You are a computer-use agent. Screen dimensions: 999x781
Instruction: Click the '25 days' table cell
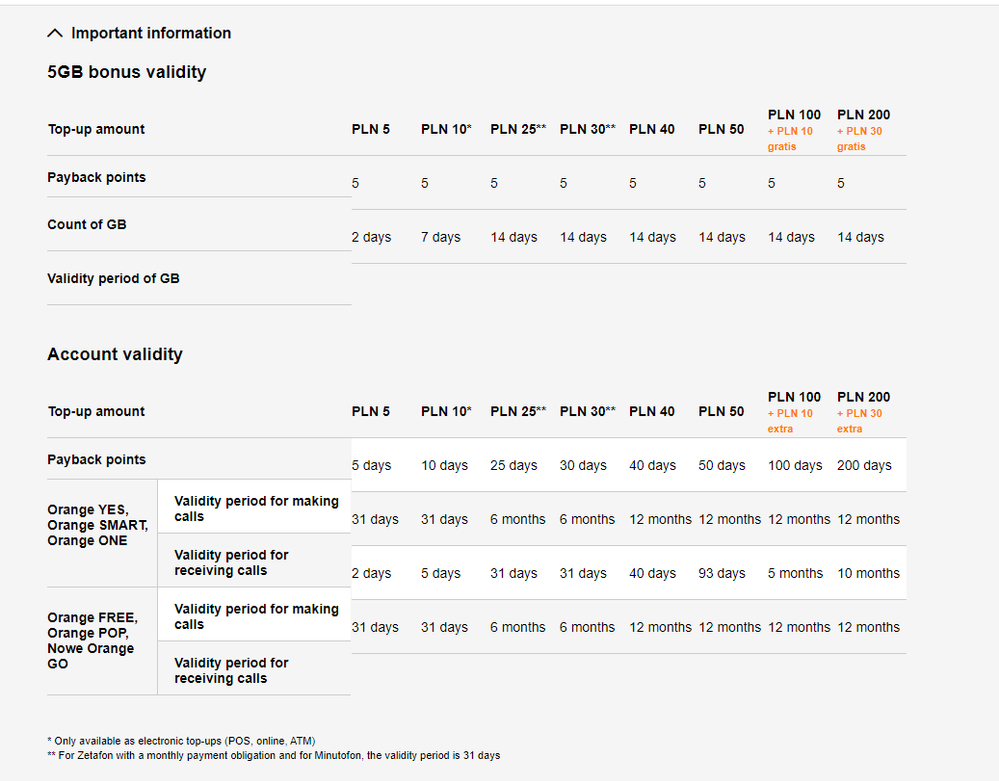(x=513, y=465)
